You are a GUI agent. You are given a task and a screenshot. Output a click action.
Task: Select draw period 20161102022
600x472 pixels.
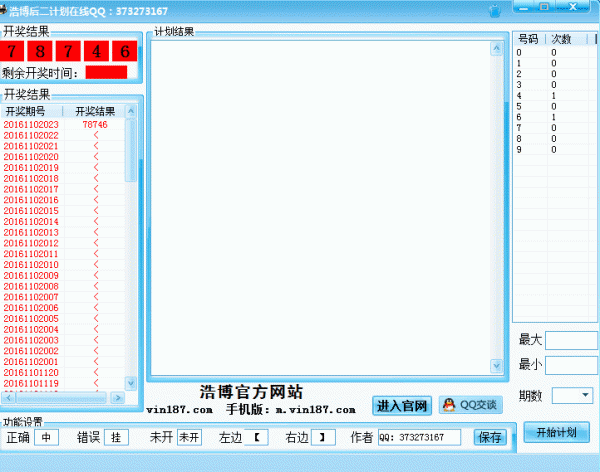tap(31, 135)
